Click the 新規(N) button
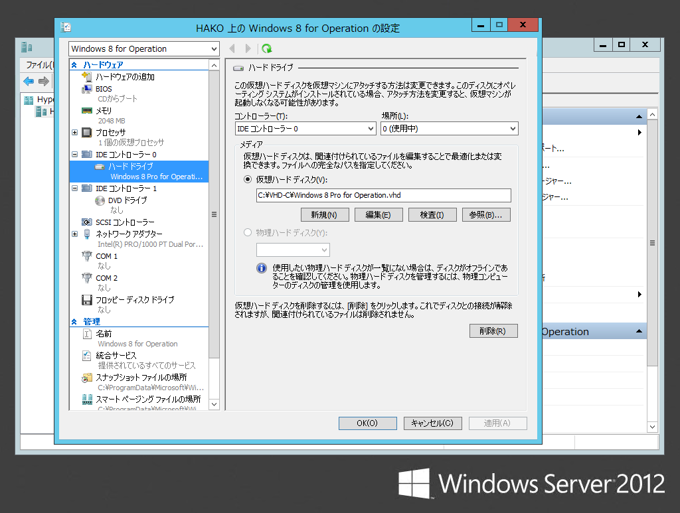The image size is (680, 513). click(325, 215)
